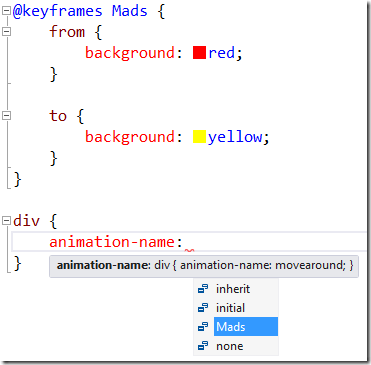This screenshot has height=365, width=371.
Task: Click the div selector text
Action: 26,221
